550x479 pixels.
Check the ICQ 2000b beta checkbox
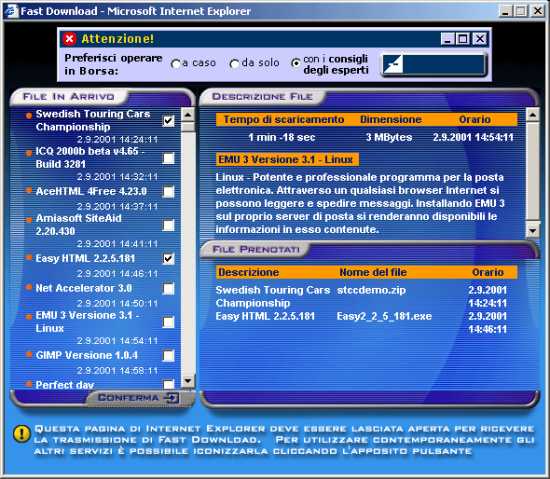tap(169, 158)
